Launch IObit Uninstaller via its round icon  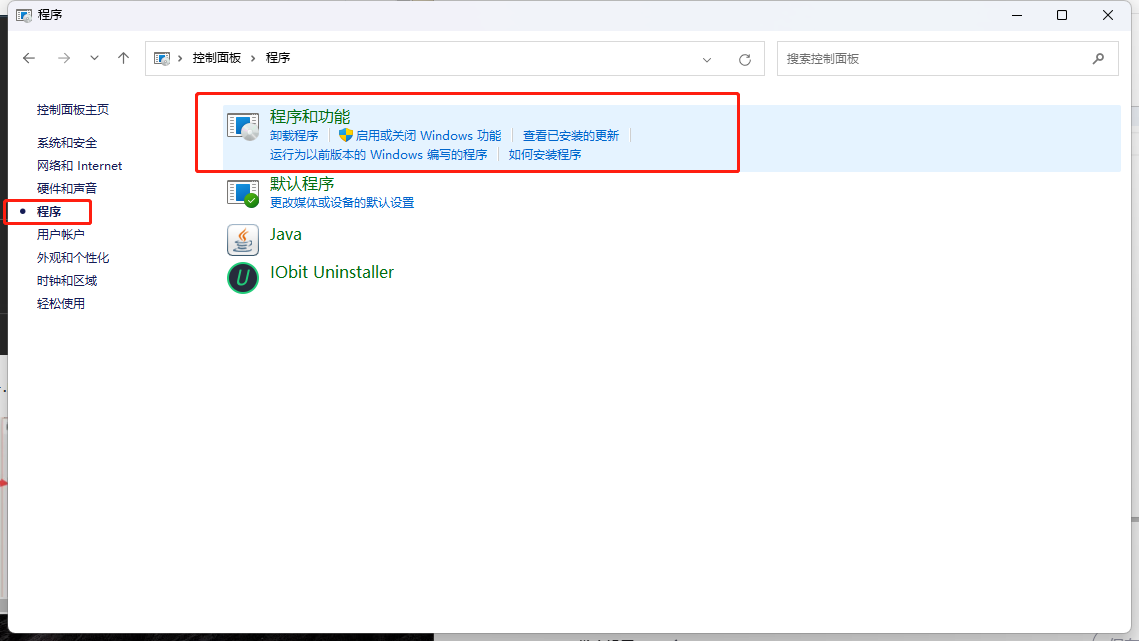(242, 277)
